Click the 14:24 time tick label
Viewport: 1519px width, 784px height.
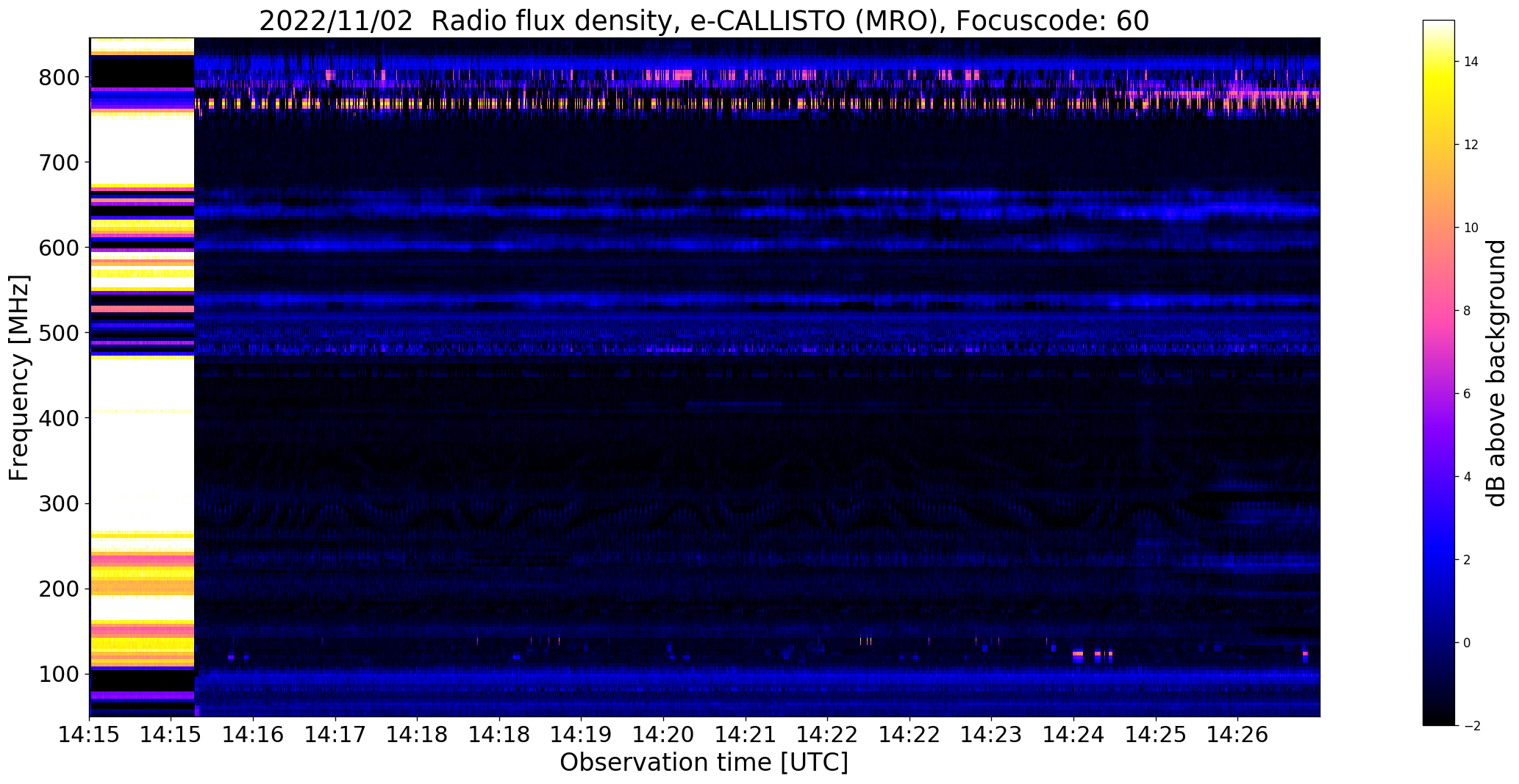tap(1073, 734)
